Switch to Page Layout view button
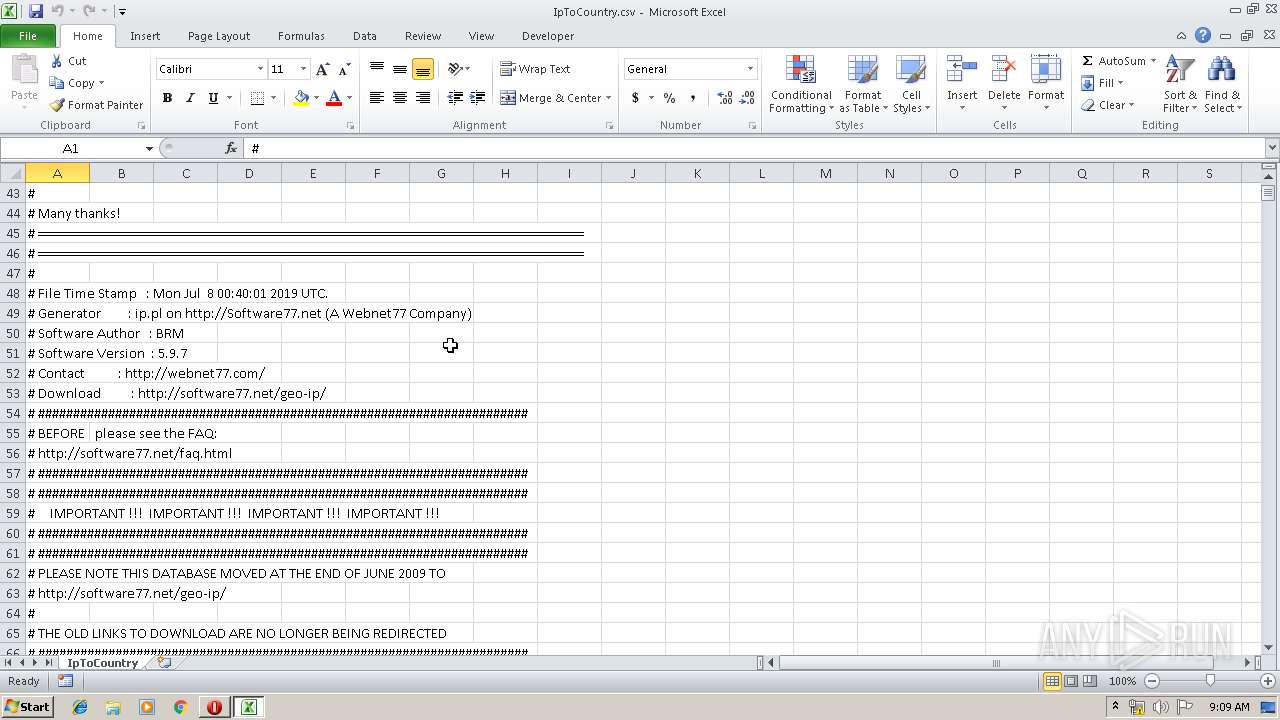Screen dimensions: 1280x720 (1071, 681)
